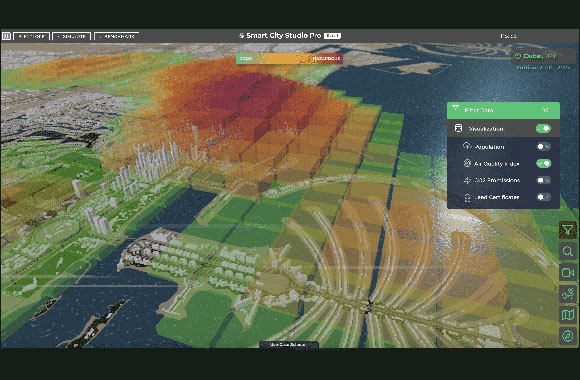The image size is (580, 380).
Task: Click the bottom center data button
Action: [288, 344]
